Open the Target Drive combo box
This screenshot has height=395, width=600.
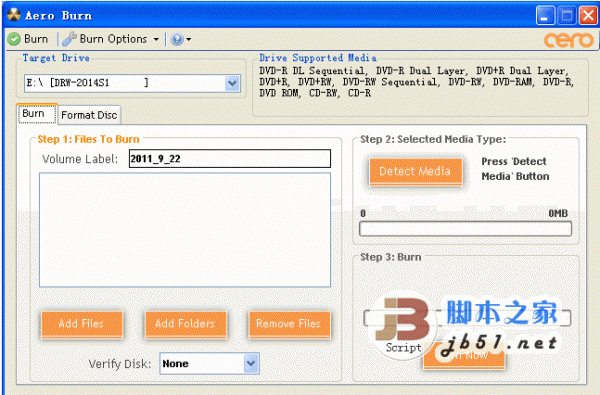point(132,83)
